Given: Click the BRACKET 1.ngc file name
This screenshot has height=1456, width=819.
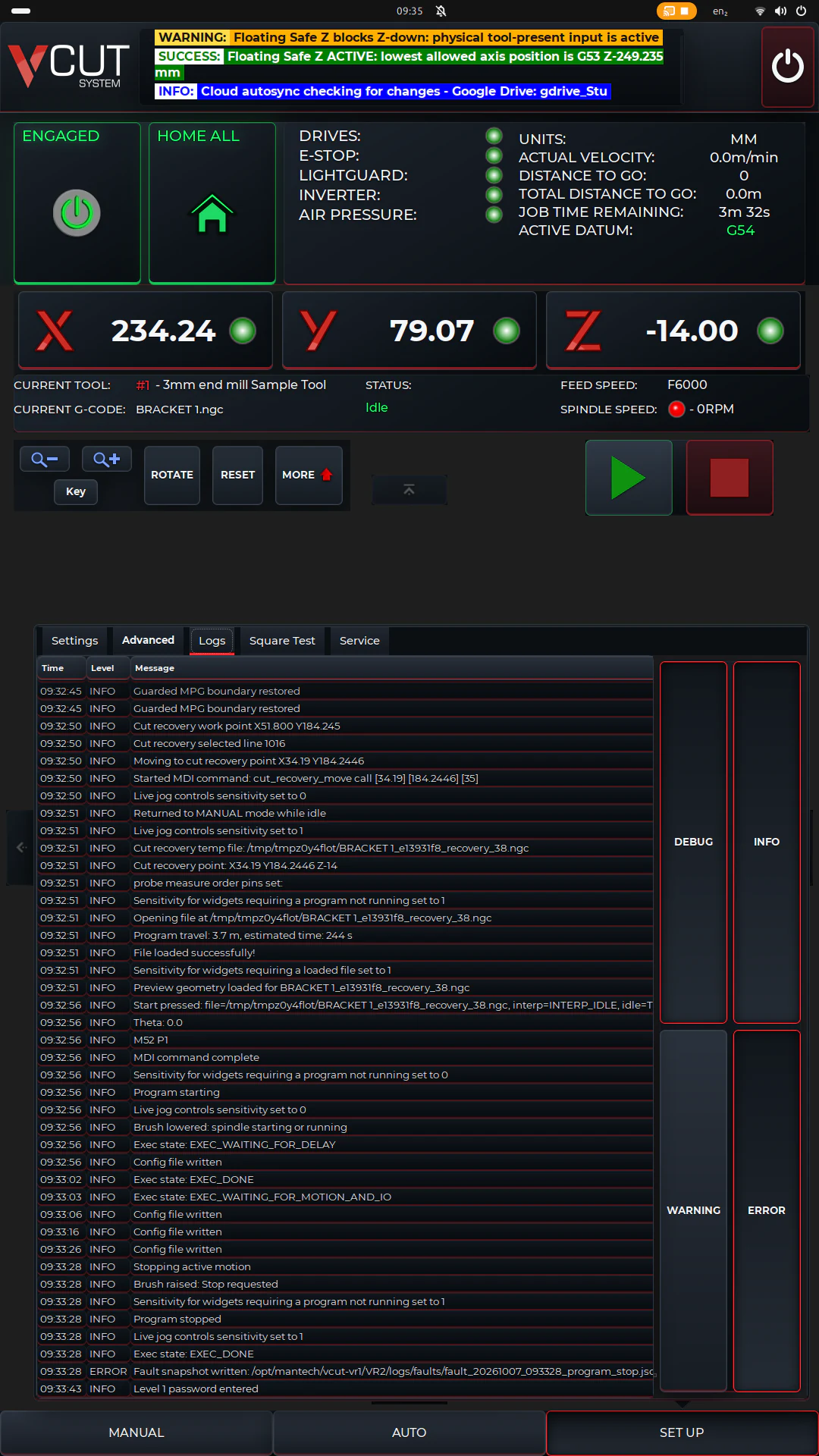Looking at the screenshot, I should coord(180,409).
